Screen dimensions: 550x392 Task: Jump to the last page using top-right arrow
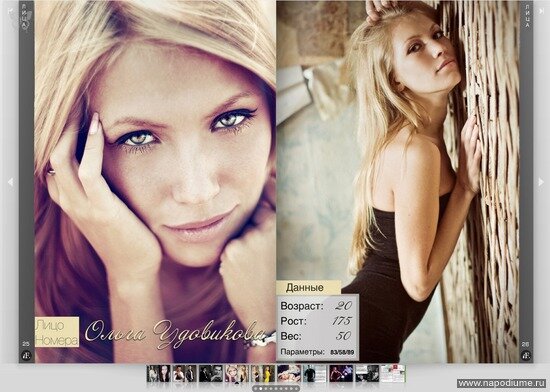pos(541,11)
